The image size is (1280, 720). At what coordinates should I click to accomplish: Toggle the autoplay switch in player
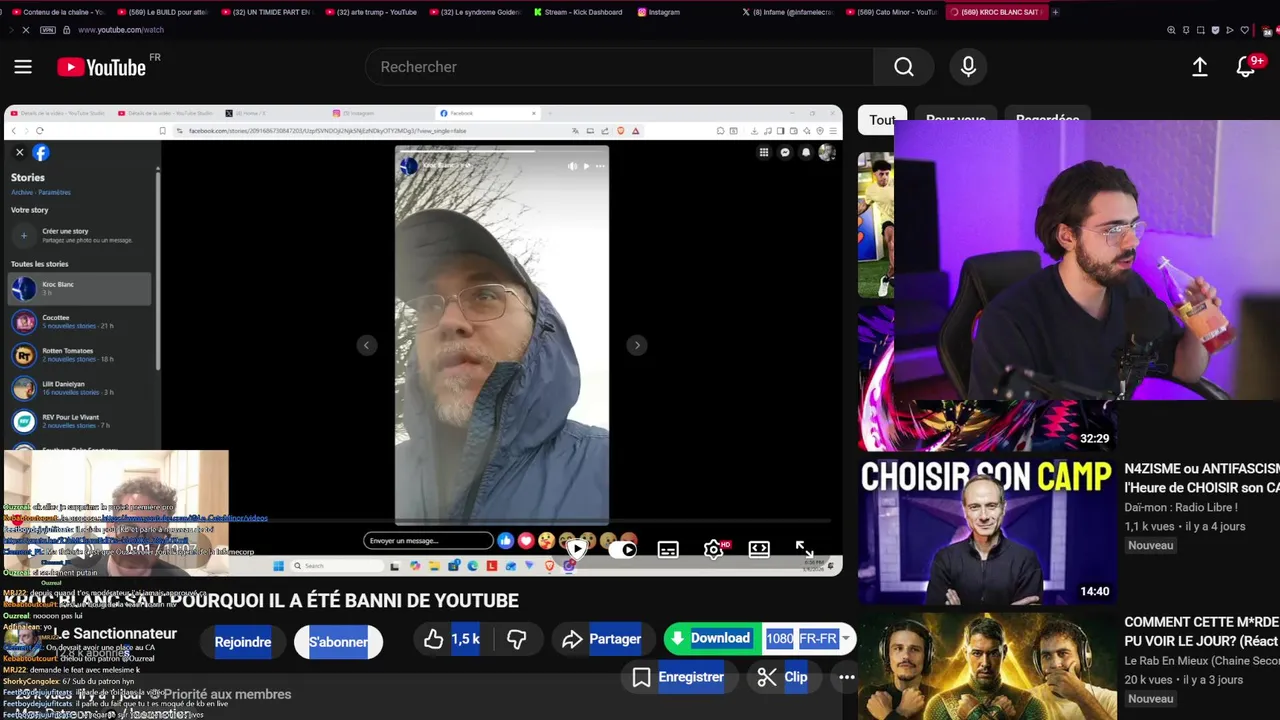(623, 549)
